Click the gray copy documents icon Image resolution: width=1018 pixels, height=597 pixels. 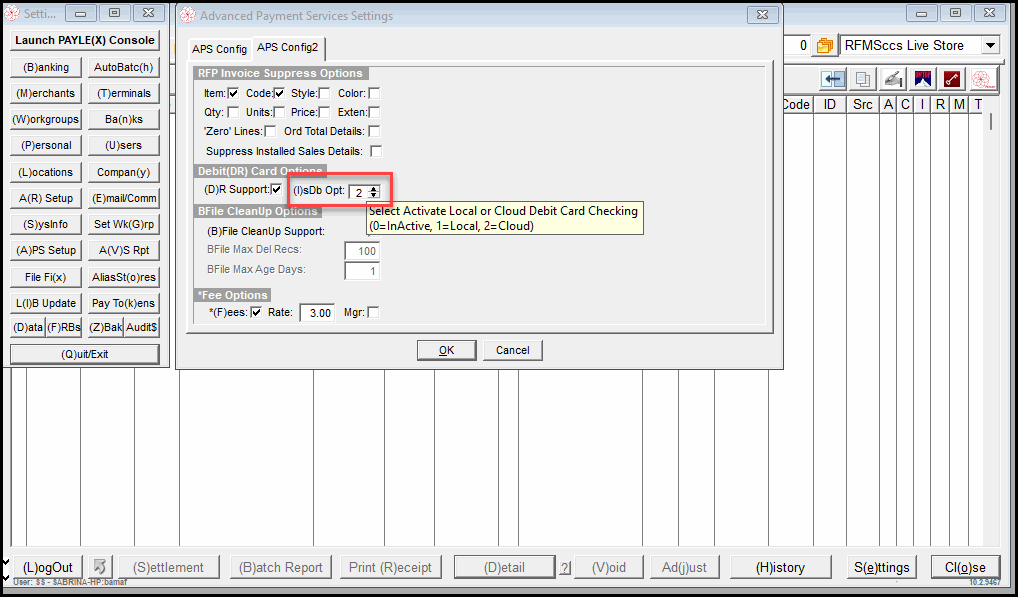(863, 79)
